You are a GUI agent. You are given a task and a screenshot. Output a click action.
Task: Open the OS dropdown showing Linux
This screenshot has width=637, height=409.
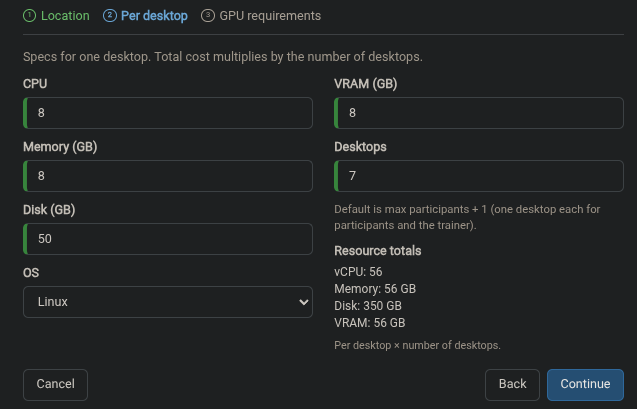168,302
